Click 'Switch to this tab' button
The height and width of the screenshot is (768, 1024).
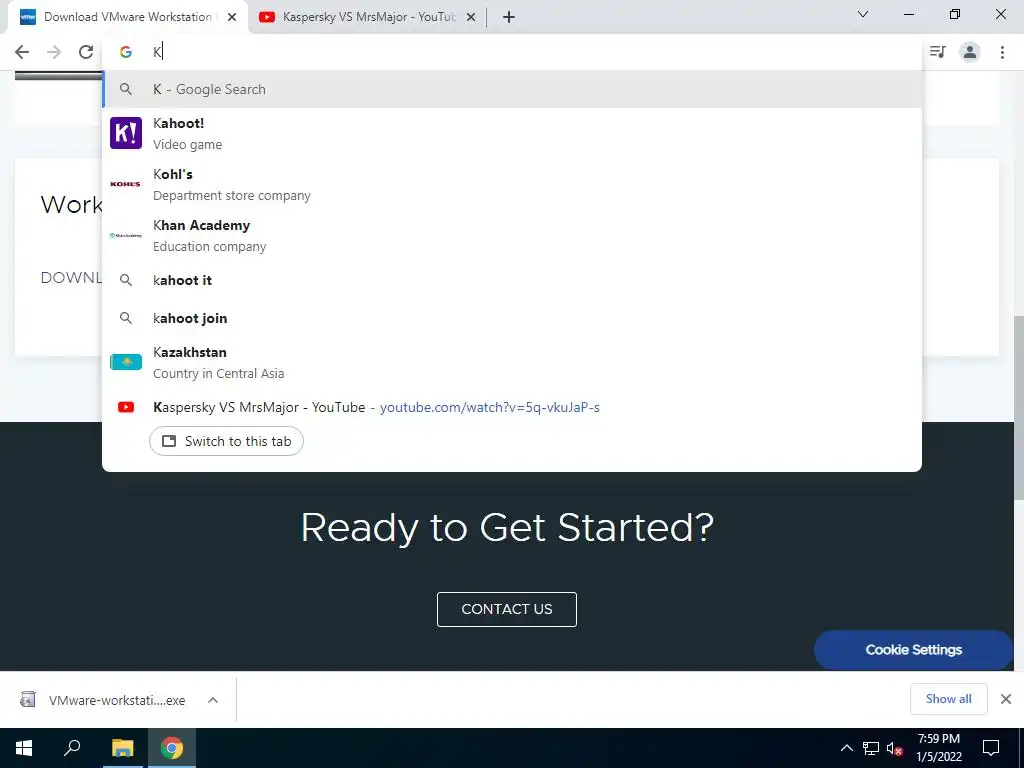[x=226, y=441]
